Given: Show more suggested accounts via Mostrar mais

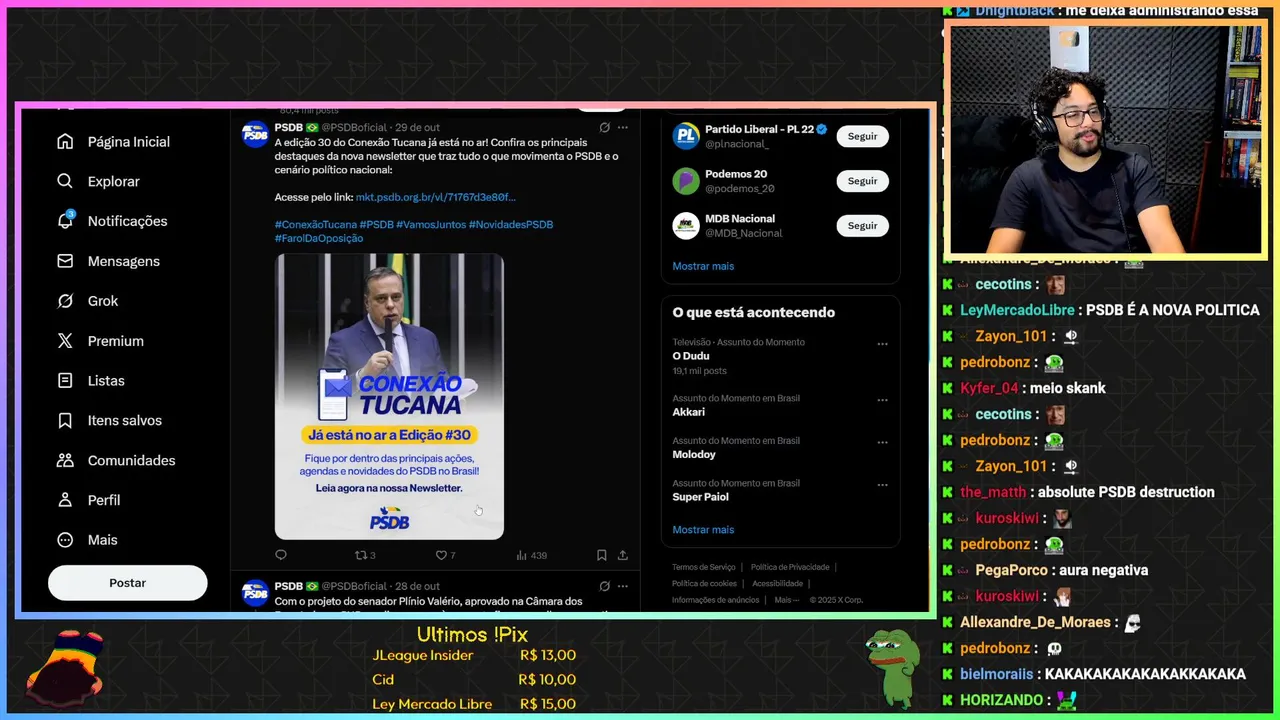Looking at the screenshot, I should [703, 266].
